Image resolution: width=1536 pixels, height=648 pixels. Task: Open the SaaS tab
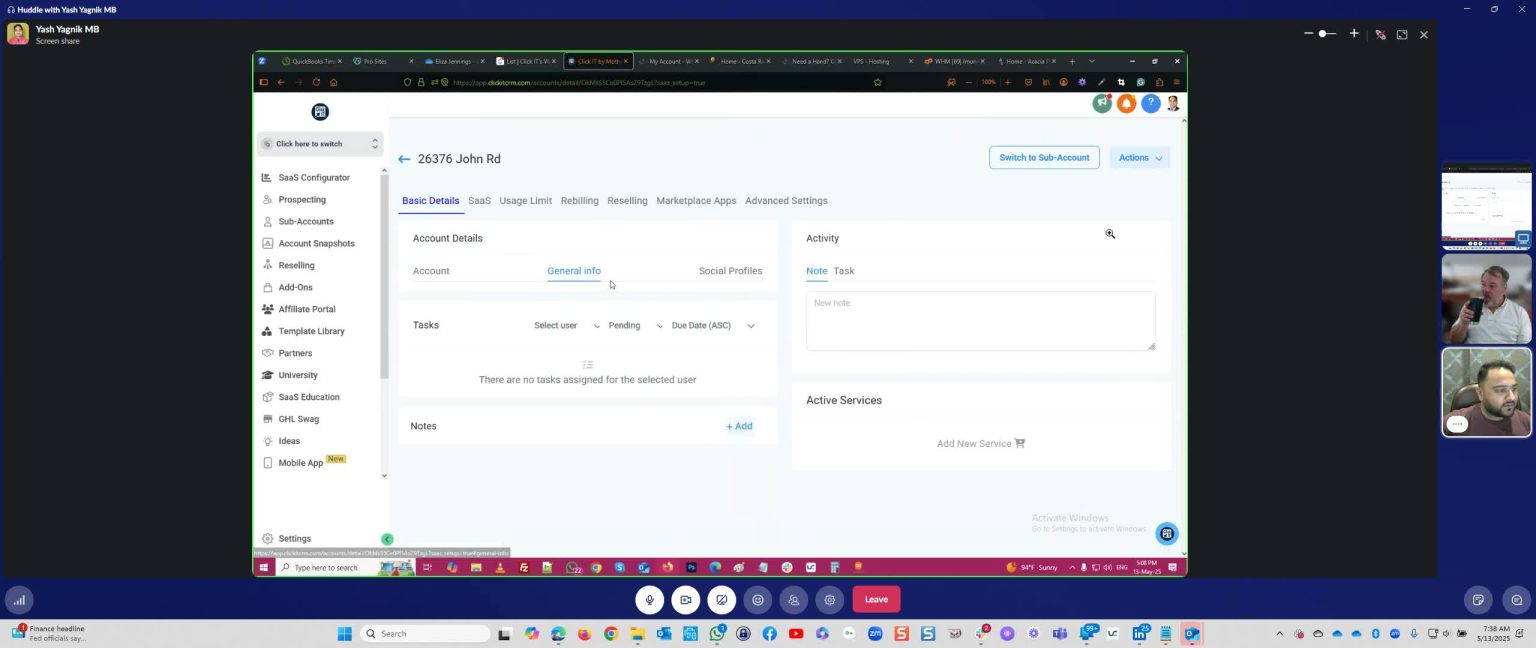click(479, 201)
